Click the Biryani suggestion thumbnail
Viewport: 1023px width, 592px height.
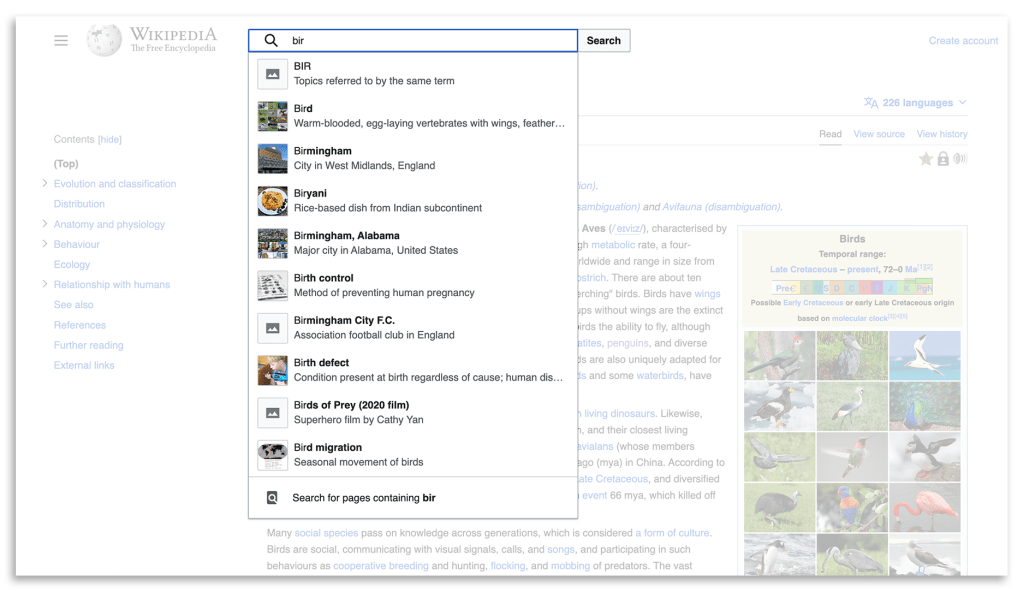click(272, 201)
